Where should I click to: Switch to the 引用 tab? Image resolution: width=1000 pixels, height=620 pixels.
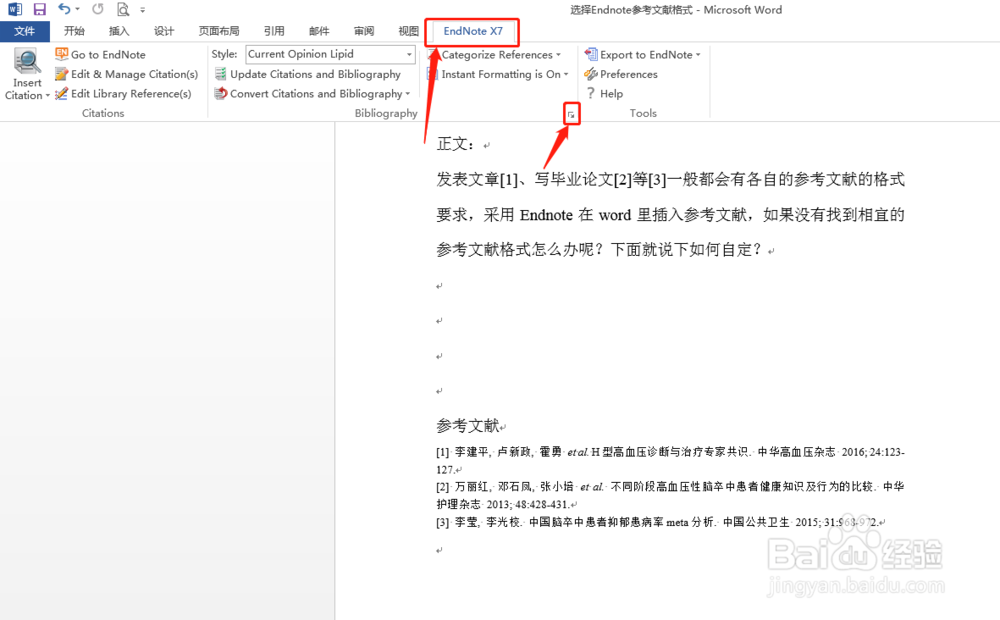(x=274, y=31)
